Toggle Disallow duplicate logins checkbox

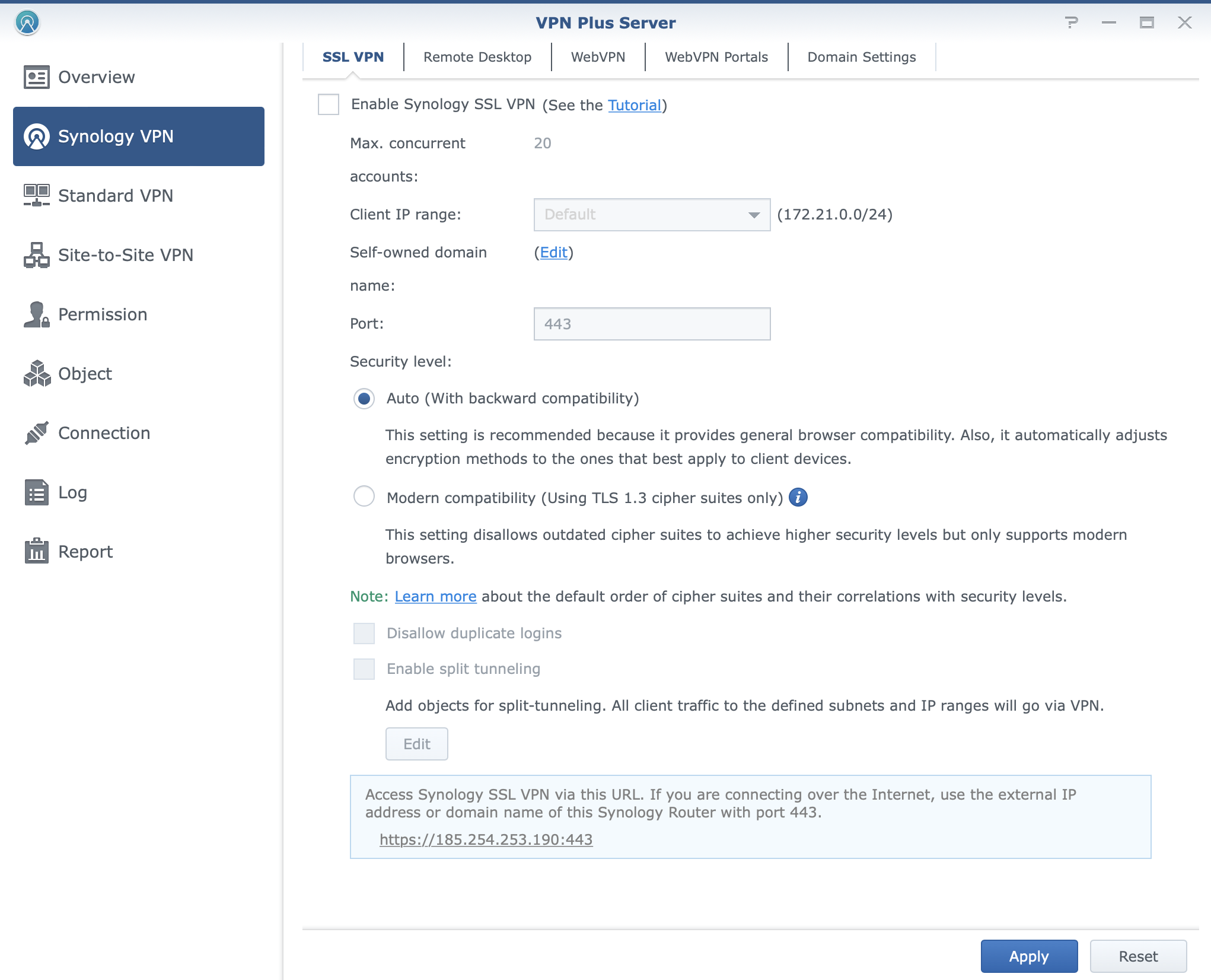[364, 634]
